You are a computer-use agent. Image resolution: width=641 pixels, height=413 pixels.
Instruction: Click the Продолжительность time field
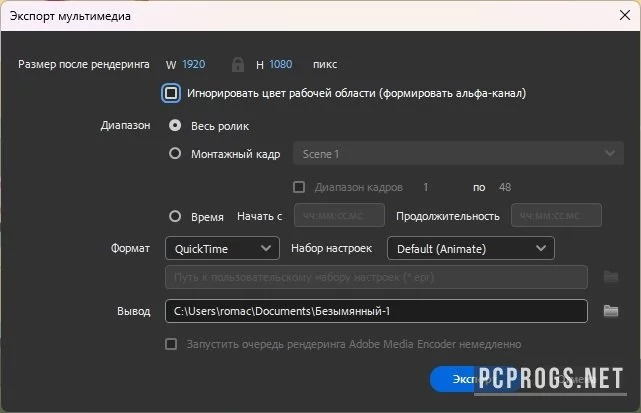[x=556, y=215]
